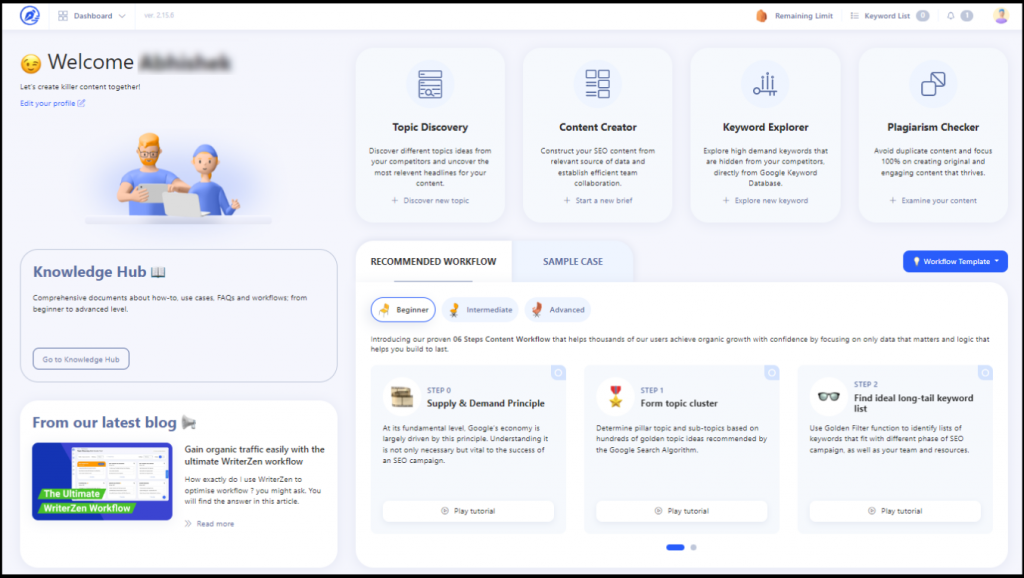This screenshot has height=578, width=1024.
Task: Switch to Sample Case tab
Action: 573,261
